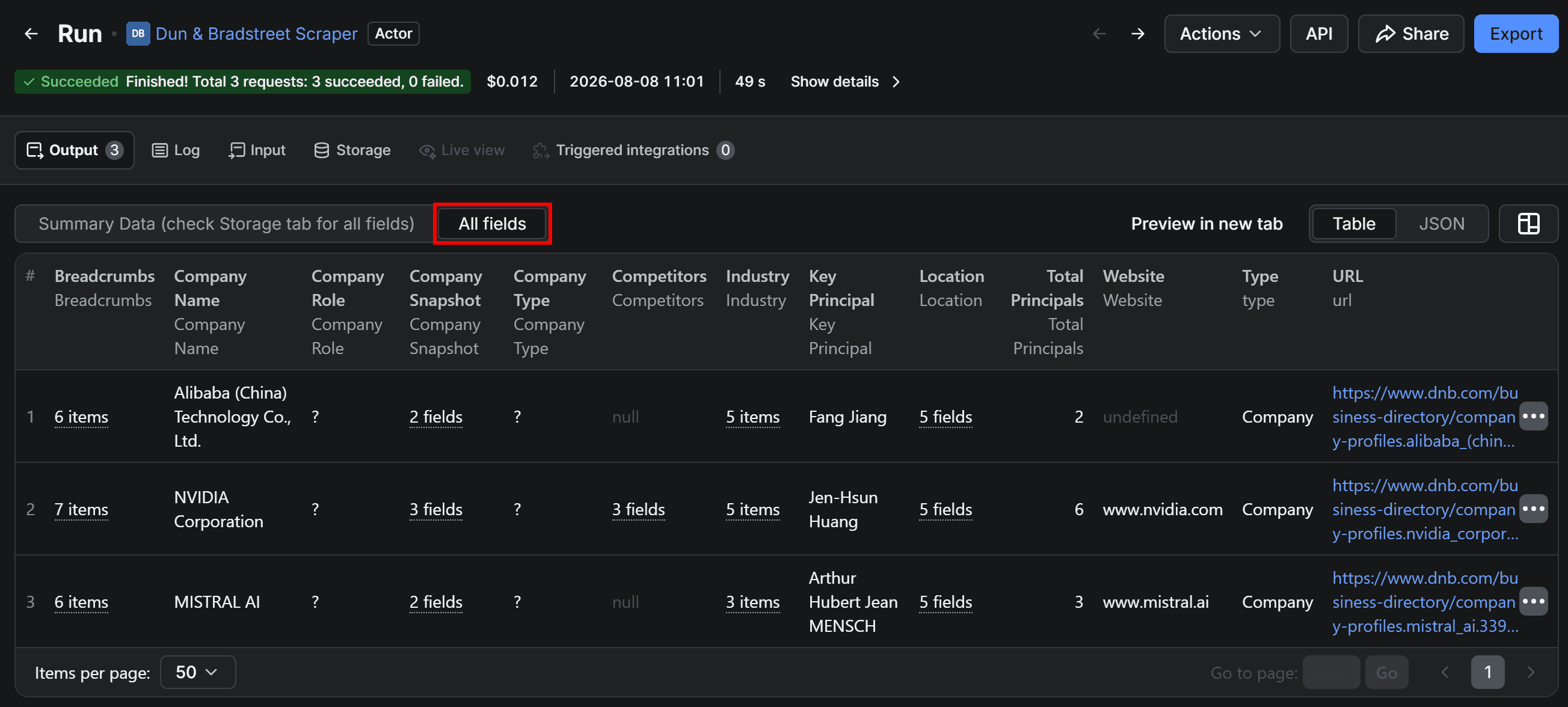
Task: Expand Location 5 fields for MISTRAL AI
Action: (946, 602)
